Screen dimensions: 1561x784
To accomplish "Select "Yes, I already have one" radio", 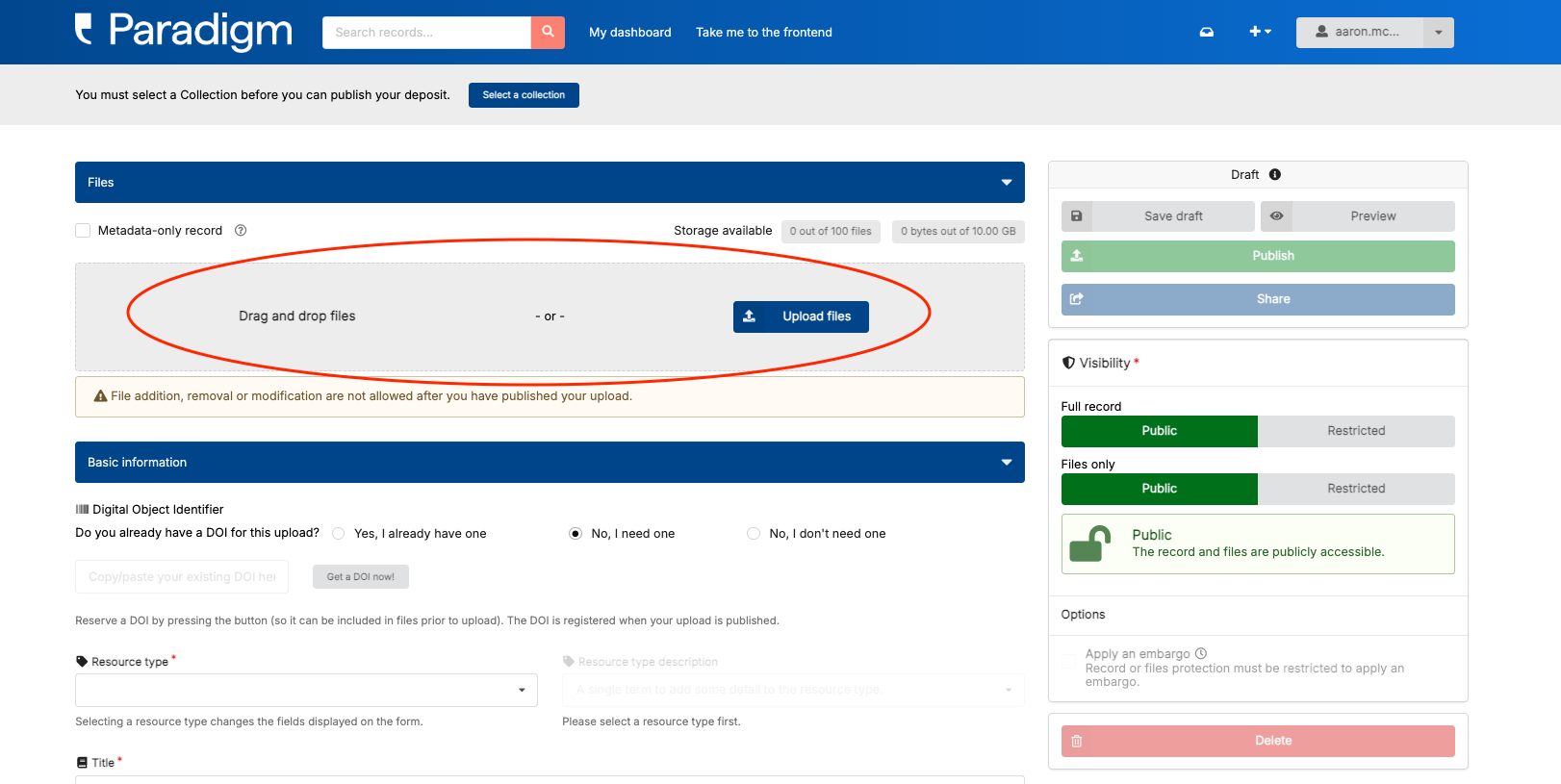I will (x=339, y=534).
